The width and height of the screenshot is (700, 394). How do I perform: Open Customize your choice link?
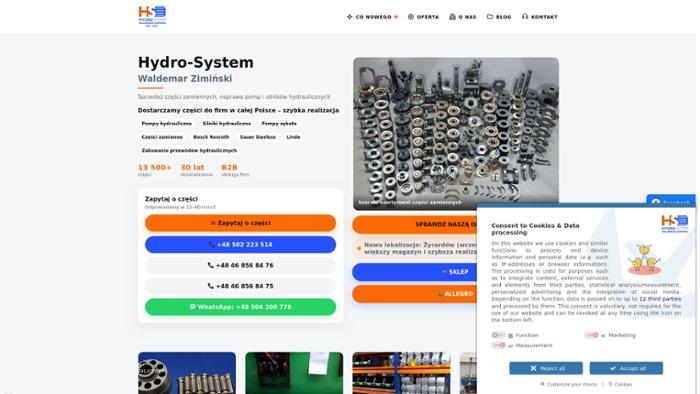[x=568, y=384]
